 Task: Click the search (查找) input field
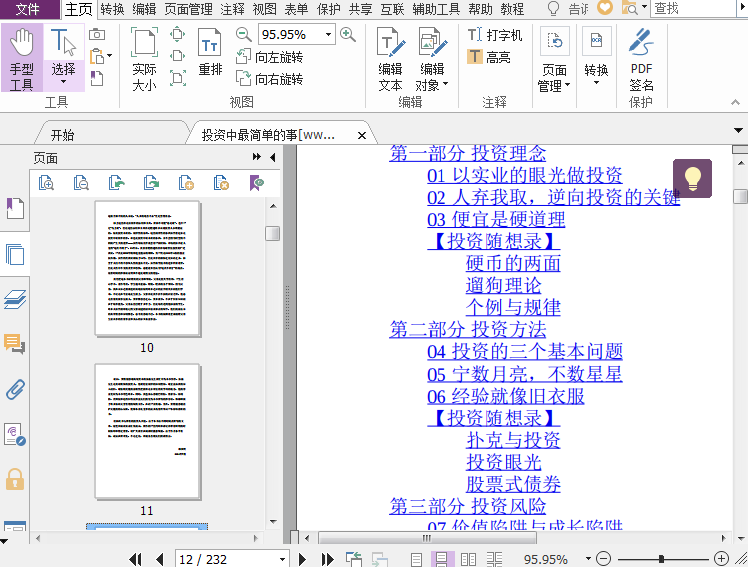[x=694, y=9]
